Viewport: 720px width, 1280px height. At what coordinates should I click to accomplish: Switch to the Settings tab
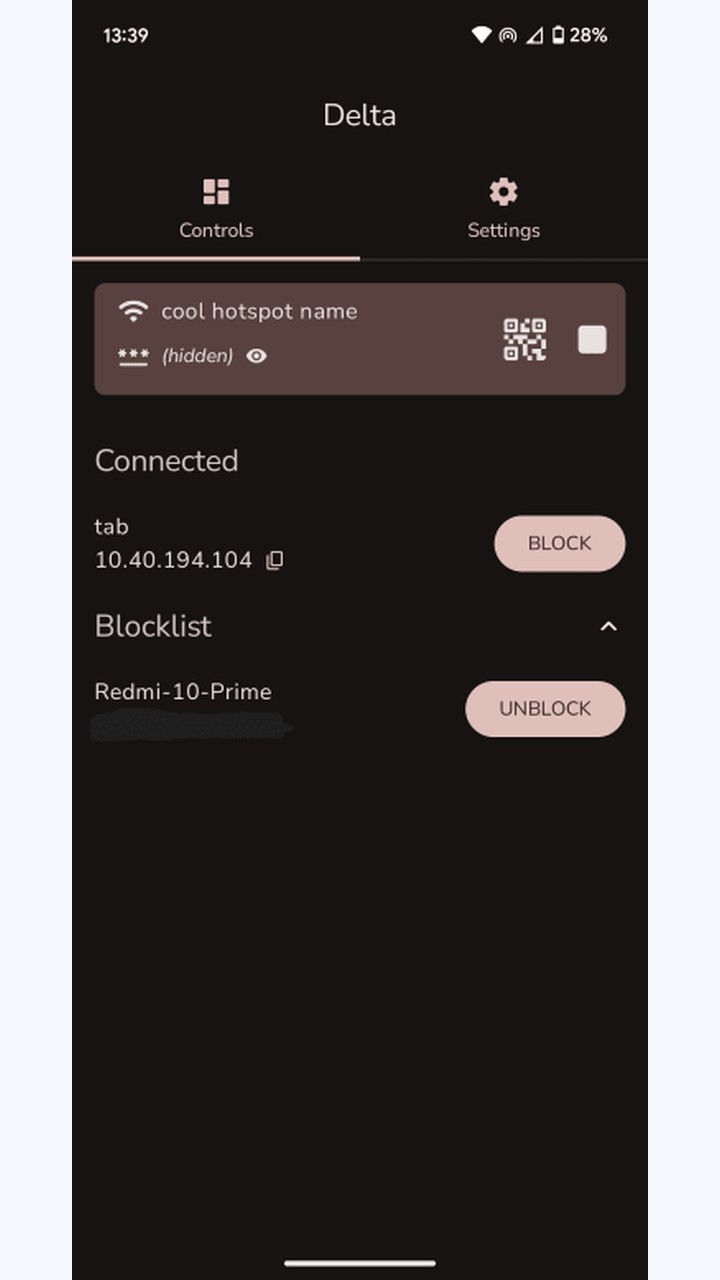pos(504,208)
